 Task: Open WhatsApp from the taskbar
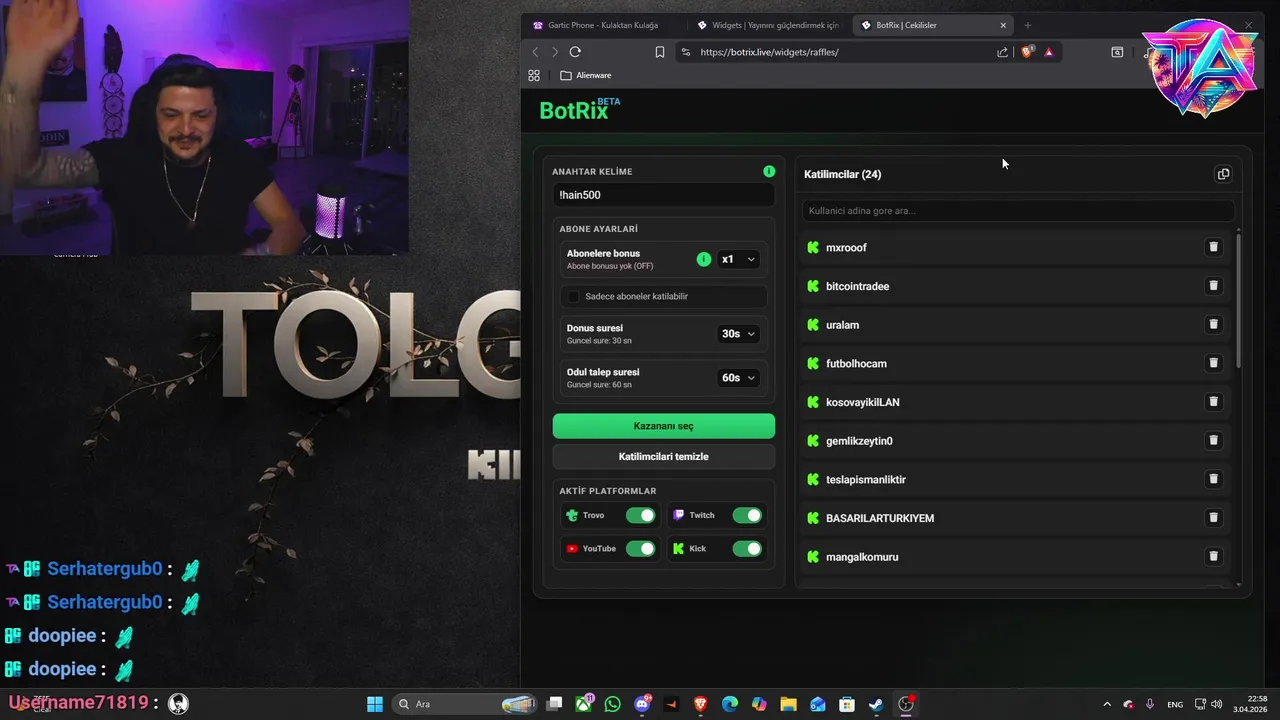tap(612, 704)
